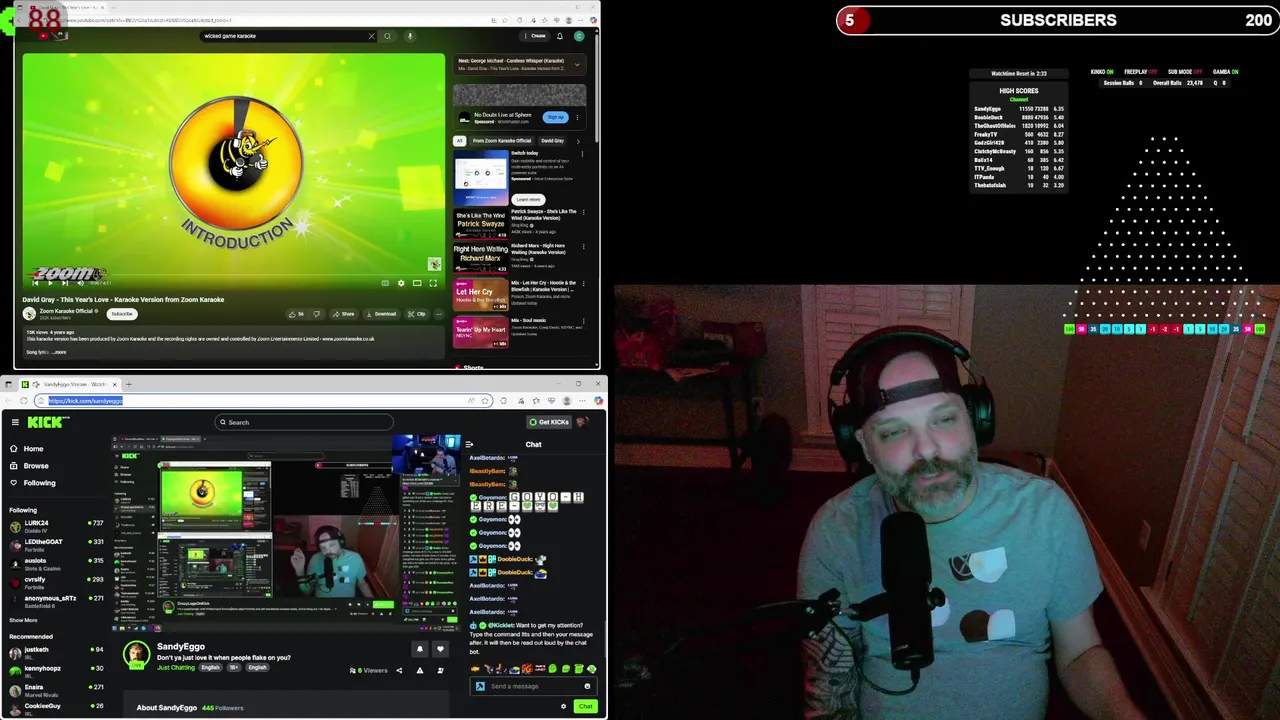Start YouTube voice search with microphone
1280x720 pixels.
click(410, 36)
